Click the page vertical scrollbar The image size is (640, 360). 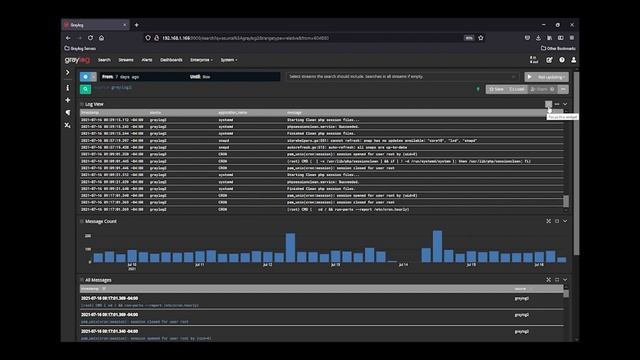(x=576, y=163)
